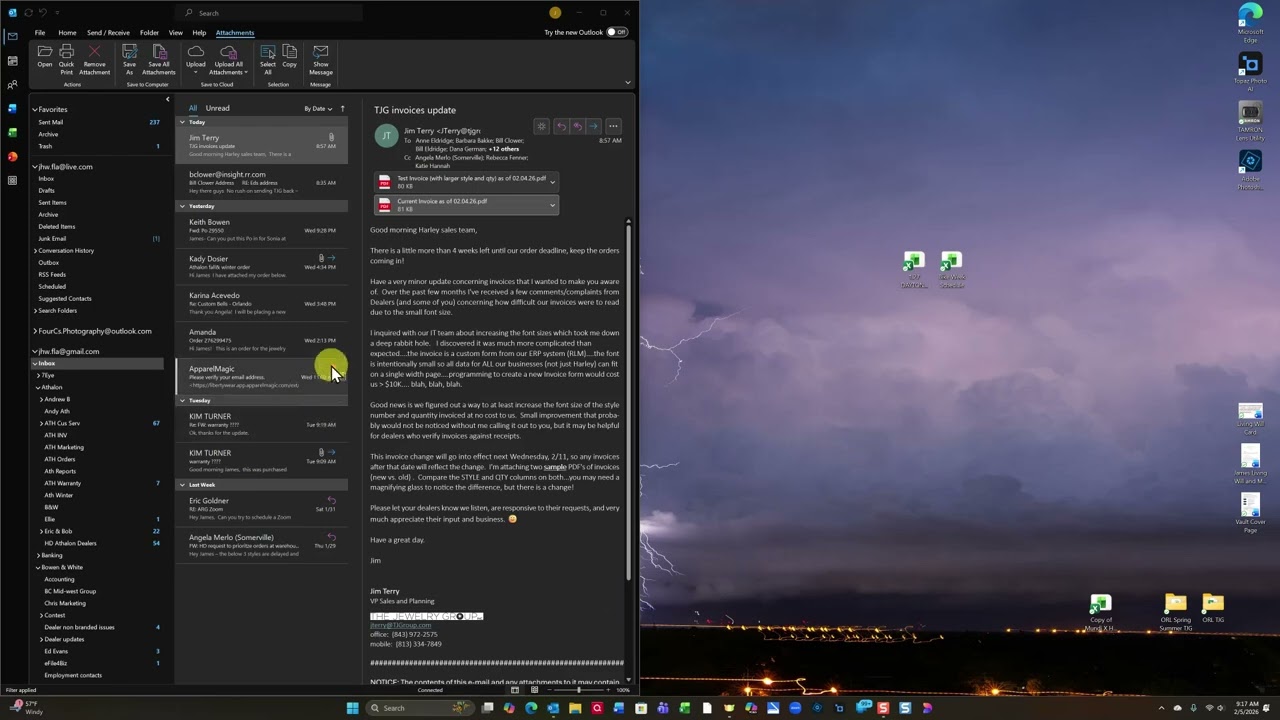The height and width of the screenshot is (720, 1280).
Task: Click the dark mode sun icon in reading pane
Action: click(x=541, y=127)
